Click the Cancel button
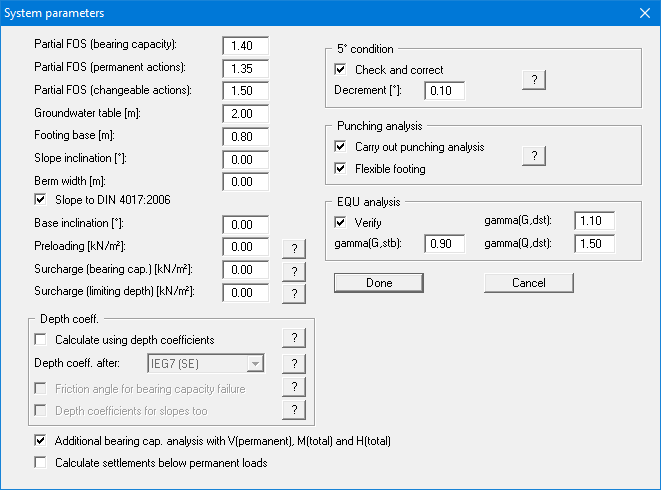661x490 pixels. [528, 283]
